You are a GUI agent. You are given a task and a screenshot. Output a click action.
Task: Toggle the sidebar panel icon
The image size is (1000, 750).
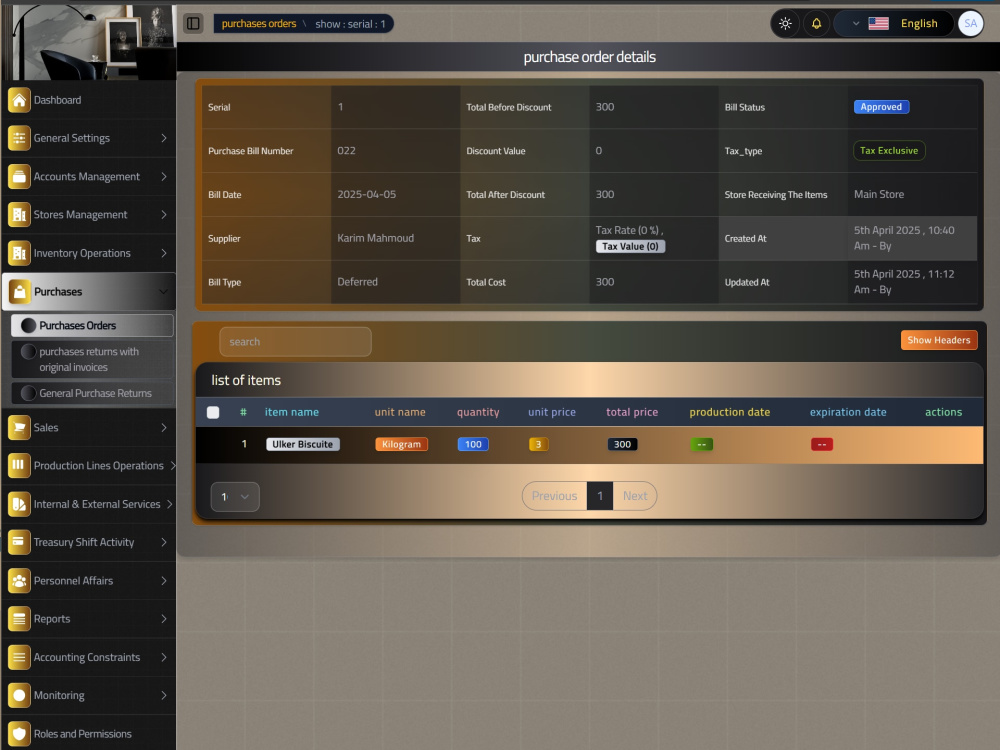(x=193, y=24)
